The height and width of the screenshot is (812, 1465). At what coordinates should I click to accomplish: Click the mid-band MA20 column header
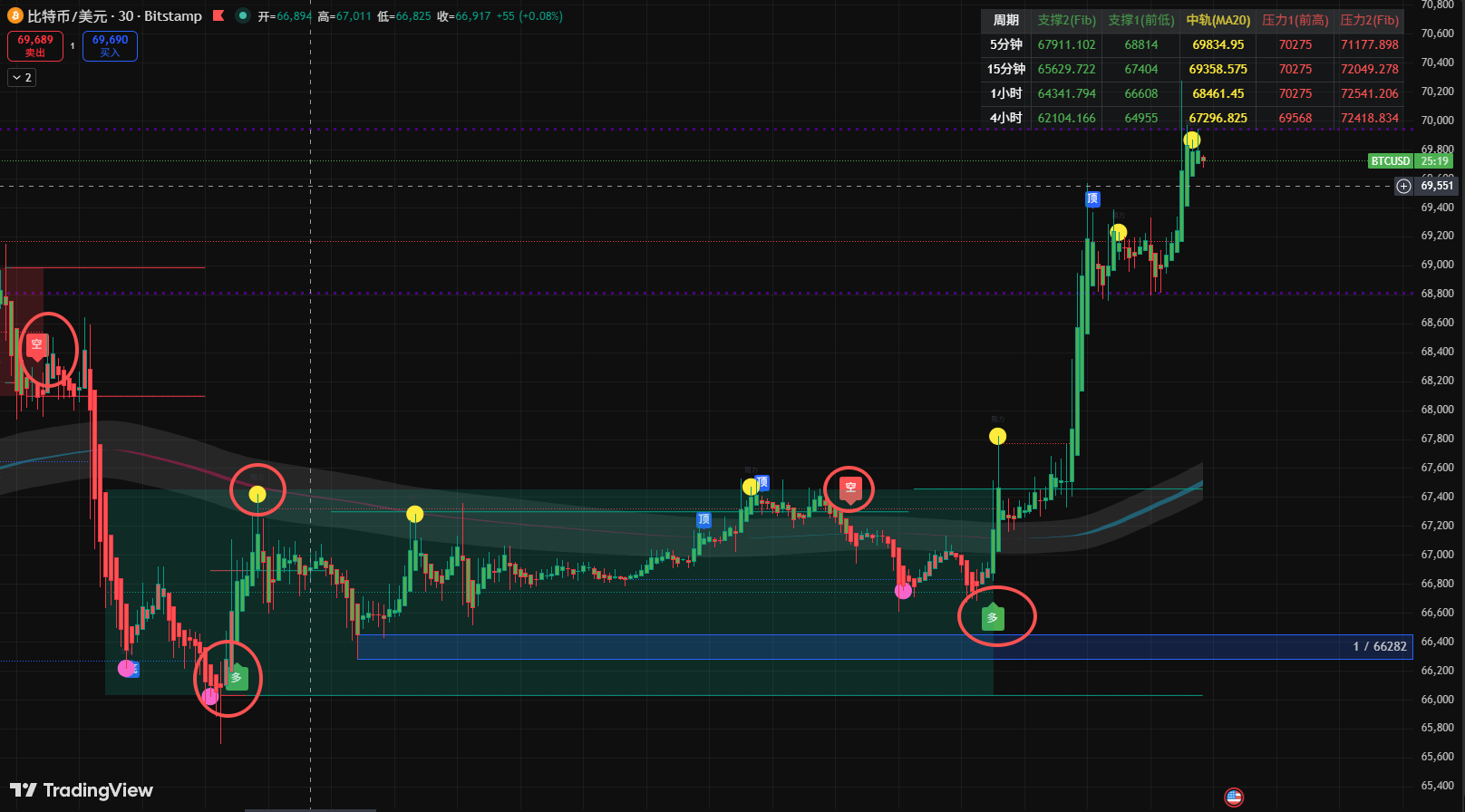[x=1218, y=20]
